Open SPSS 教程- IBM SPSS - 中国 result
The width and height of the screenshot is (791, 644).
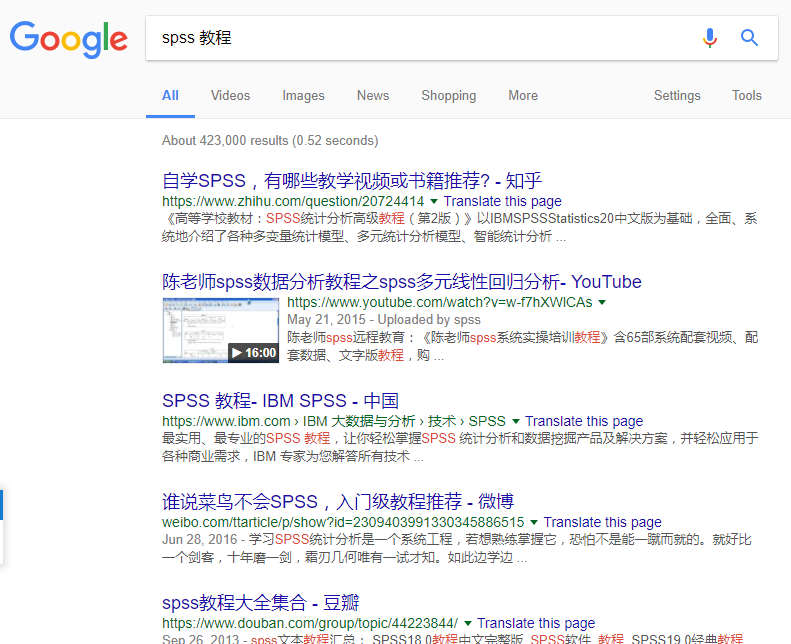click(x=280, y=401)
